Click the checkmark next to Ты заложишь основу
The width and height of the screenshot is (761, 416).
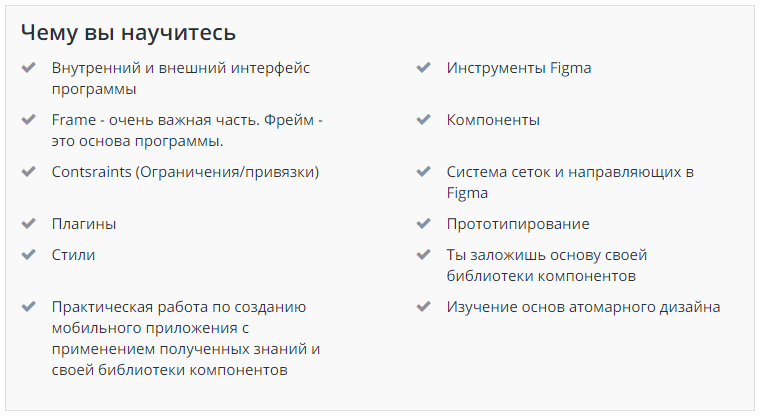pyautogui.click(x=423, y=255)
